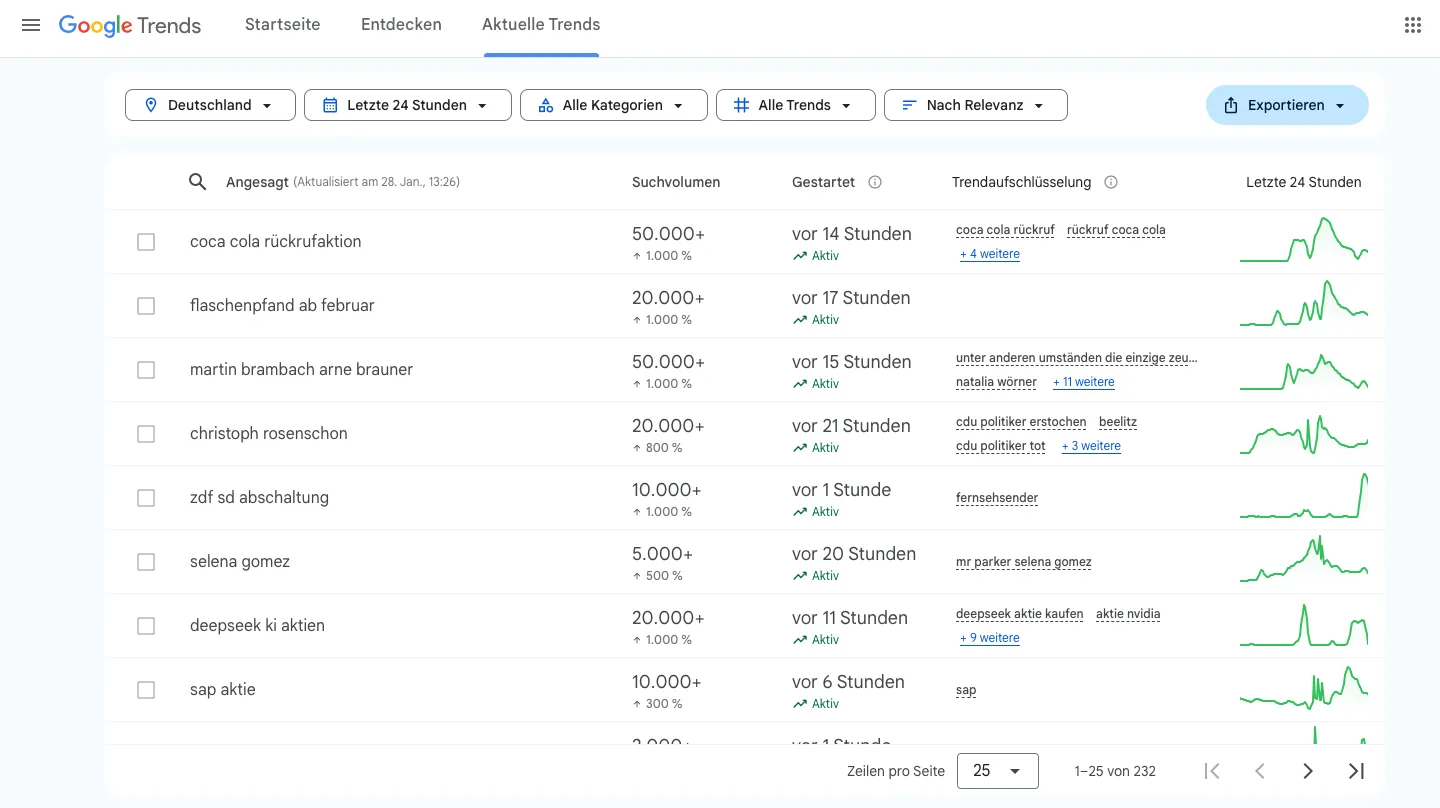Open the coca cola rückruf breakdown term

coord(1005,230)
